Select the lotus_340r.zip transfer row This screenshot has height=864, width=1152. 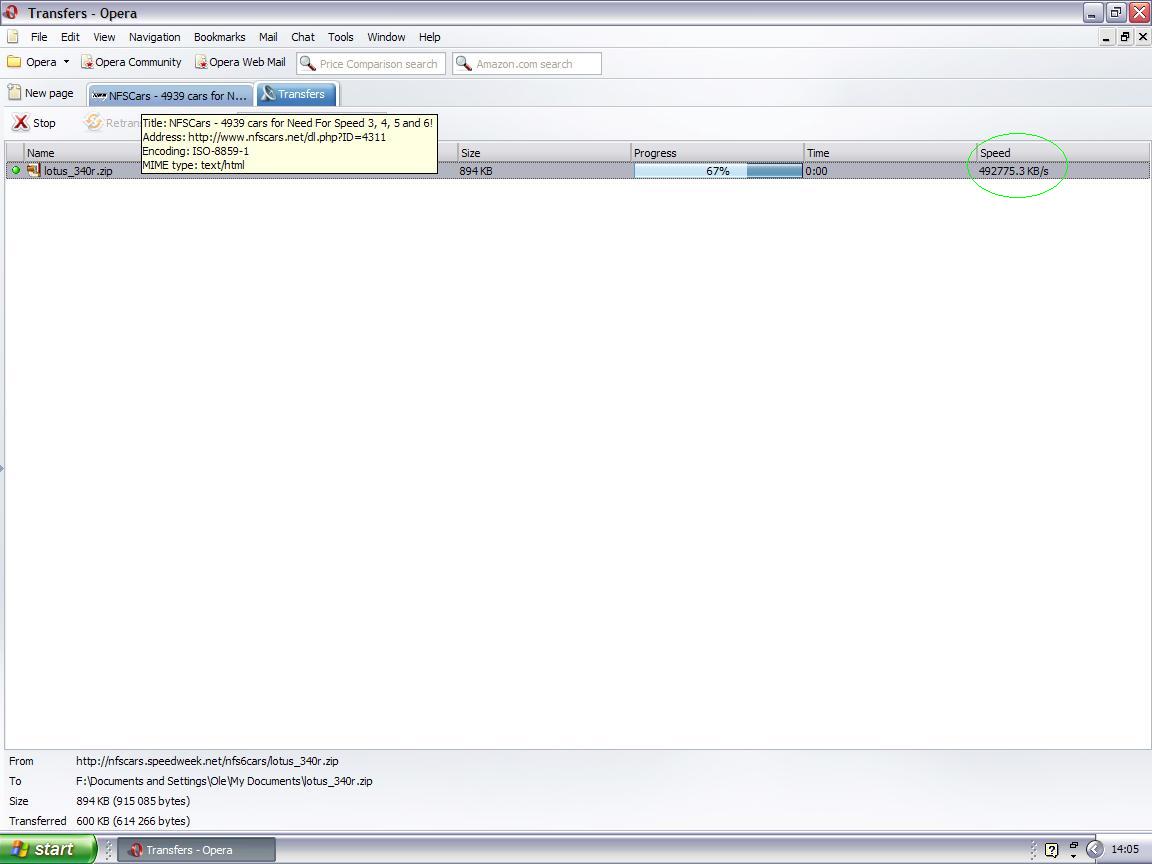pyautogui.click(x=577, y=170)
